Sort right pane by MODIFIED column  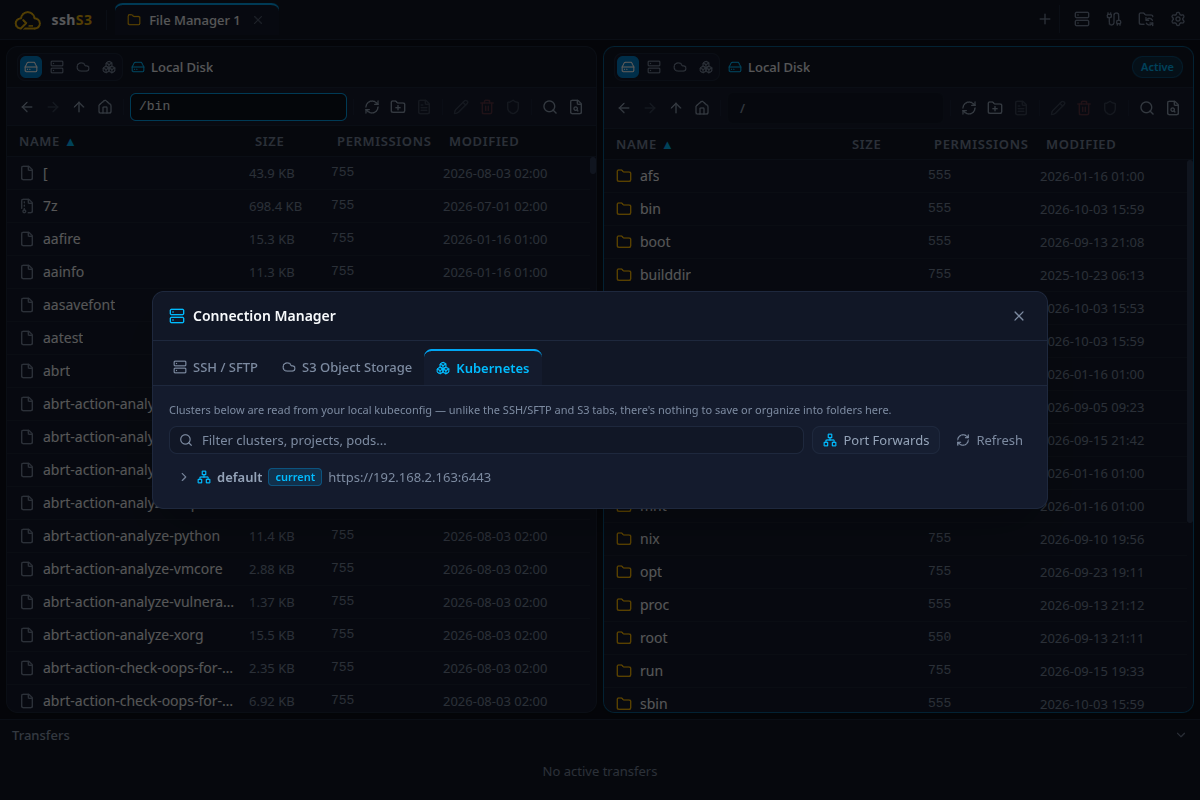1081,144
